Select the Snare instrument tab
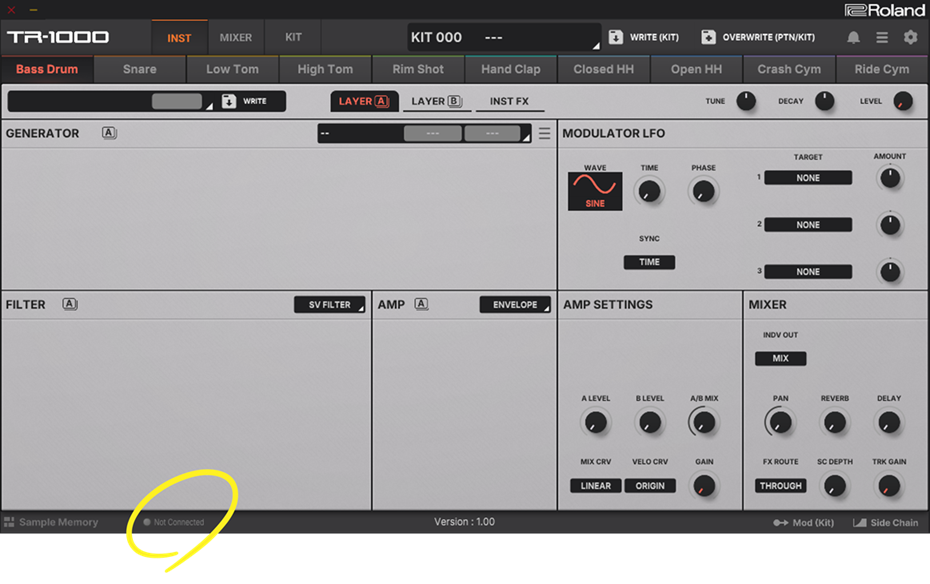This screenshot has height=584, width=930. click(x=140, y=69)
